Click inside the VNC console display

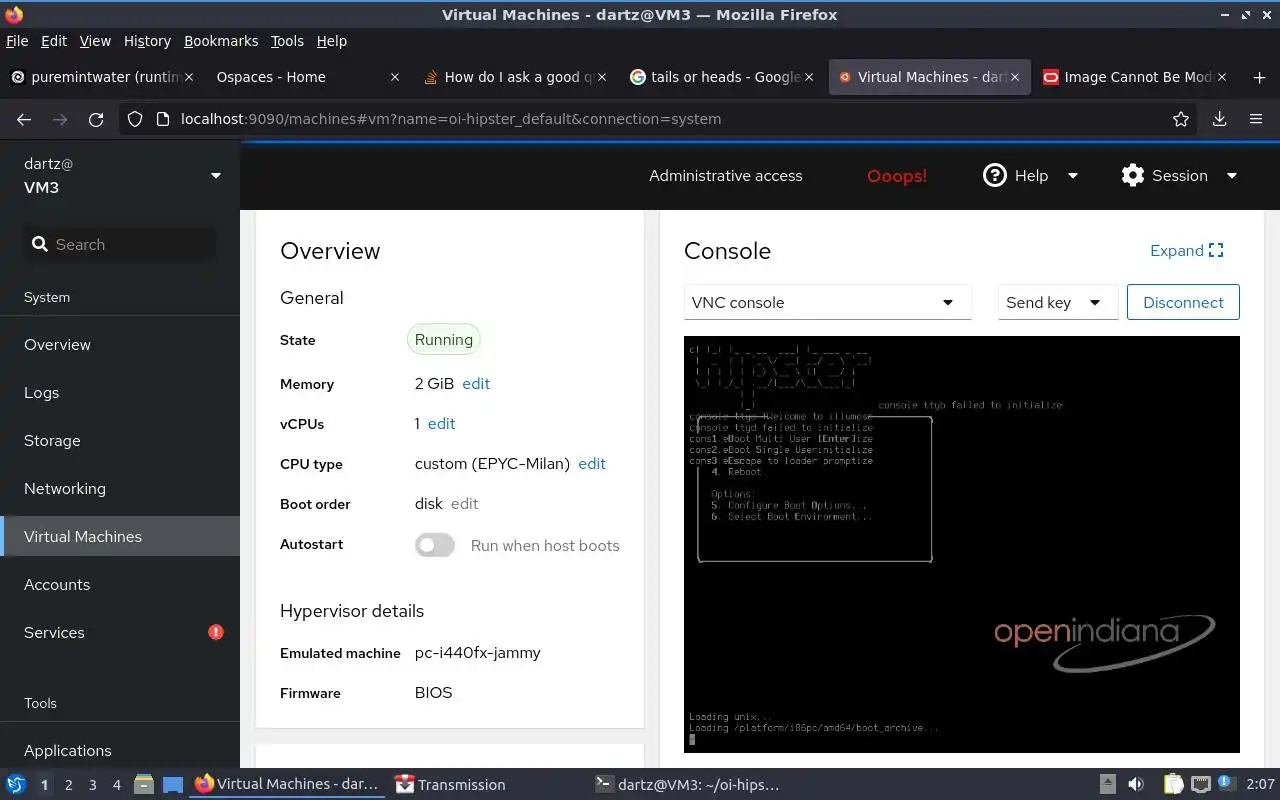tap(962, 544)
